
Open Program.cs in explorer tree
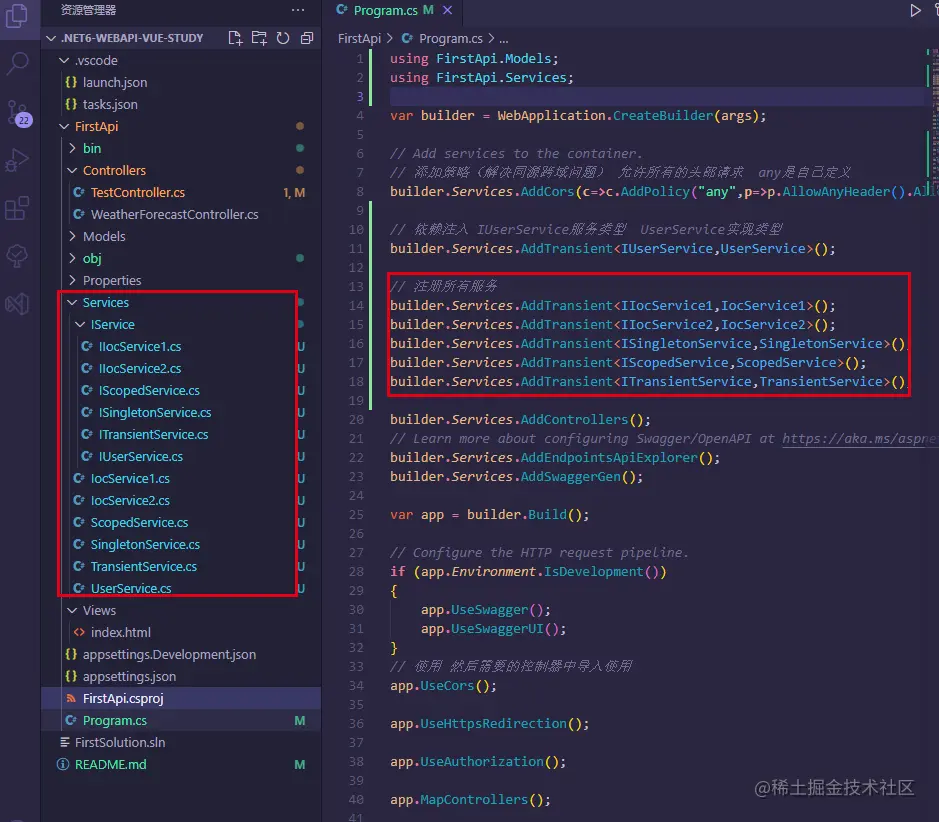point(181,720)
